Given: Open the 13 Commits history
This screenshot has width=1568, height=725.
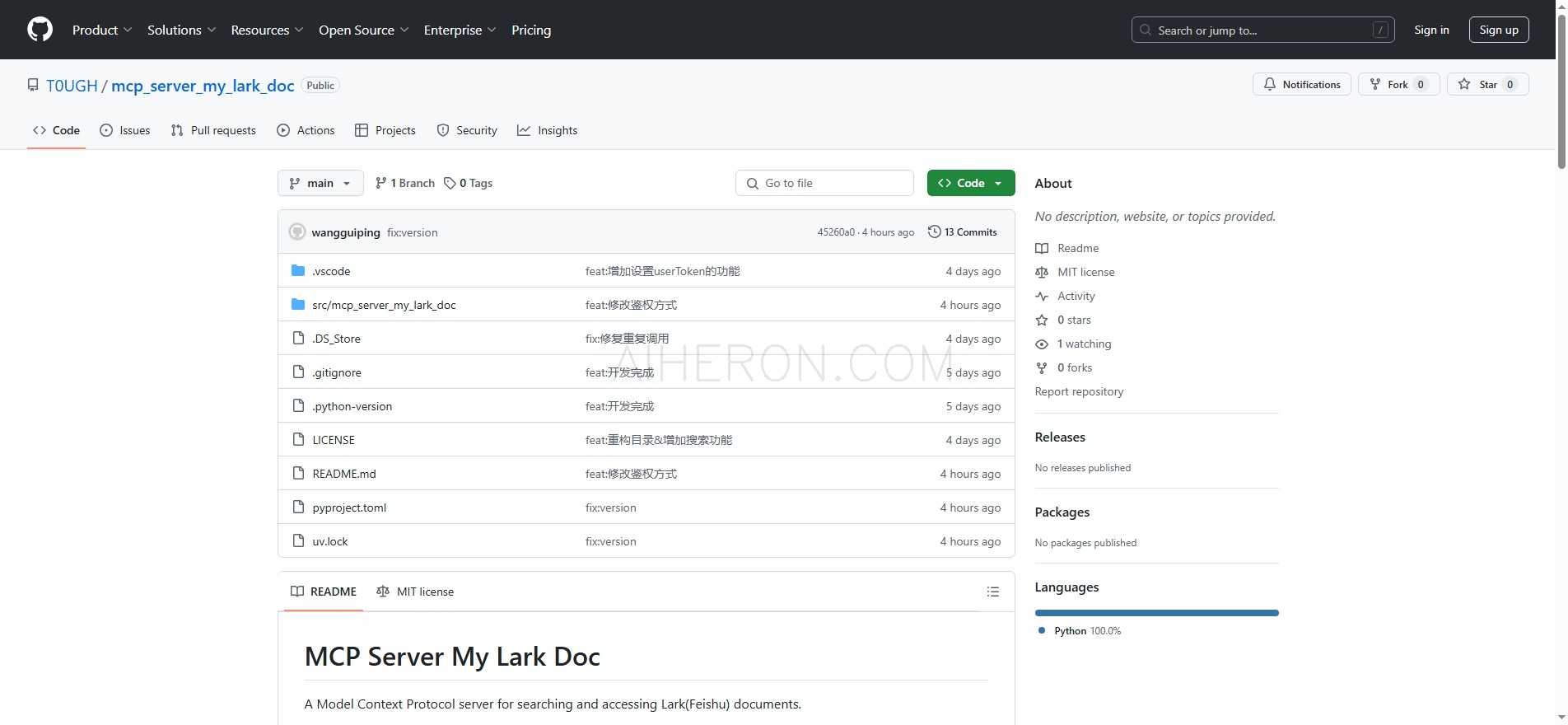Looking at the screenshot, I should pyautogui.click(x=962, y=232).
